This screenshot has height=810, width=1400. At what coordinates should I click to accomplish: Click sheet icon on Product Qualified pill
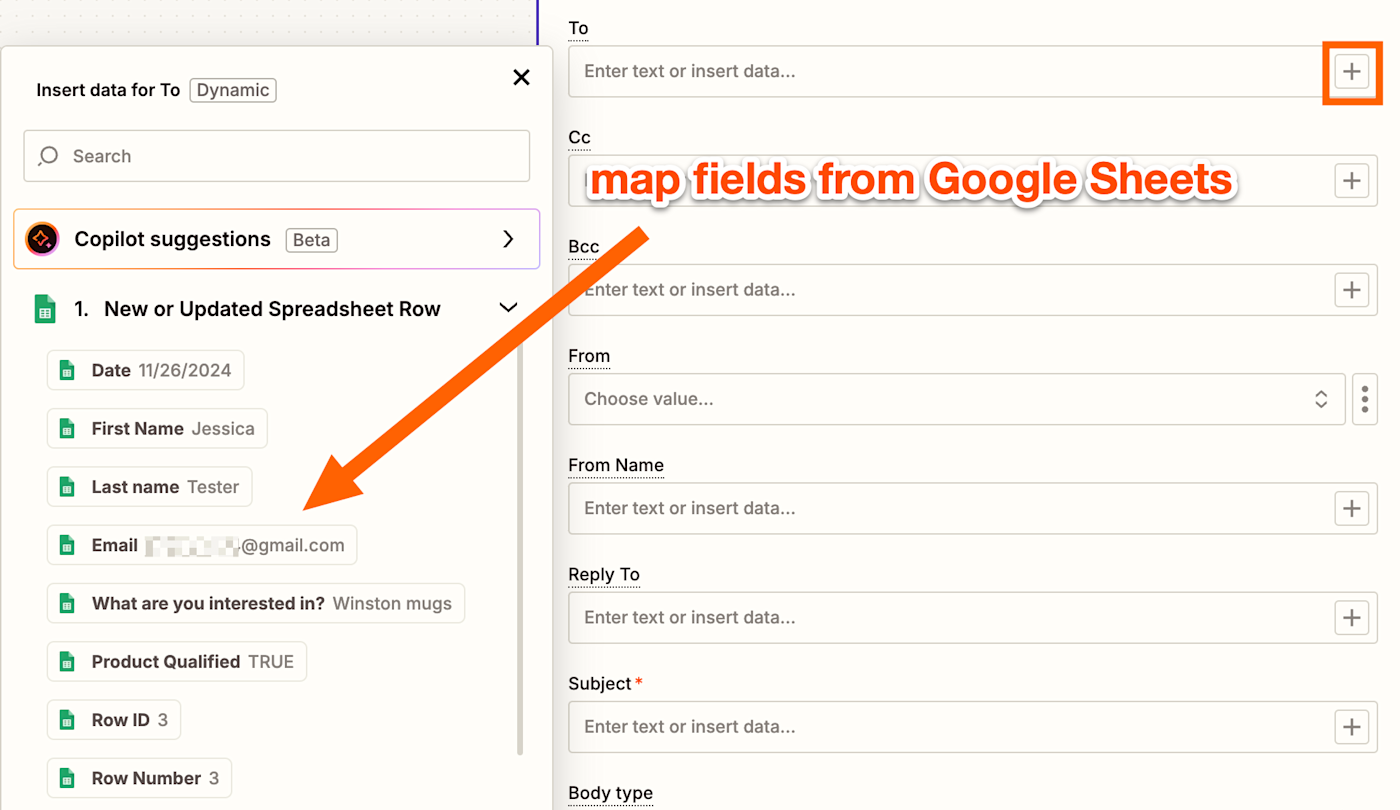(67, 661)
